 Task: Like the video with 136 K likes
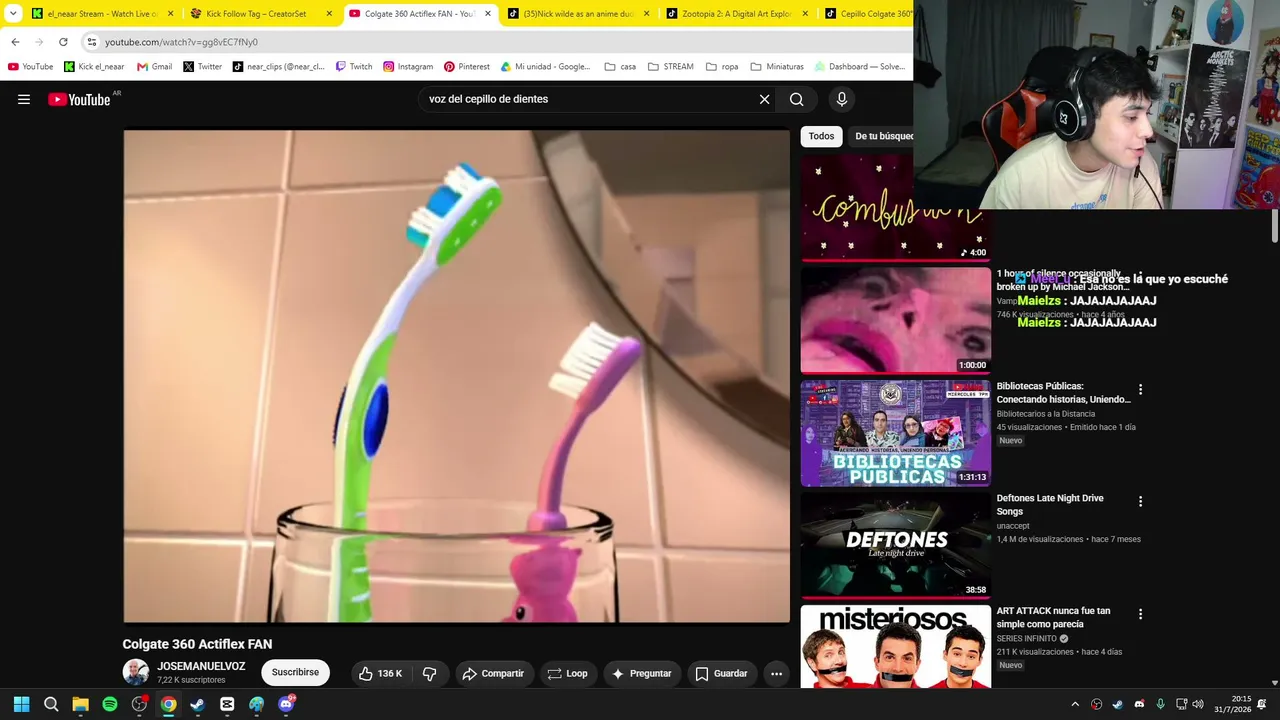tap(380, 674)
